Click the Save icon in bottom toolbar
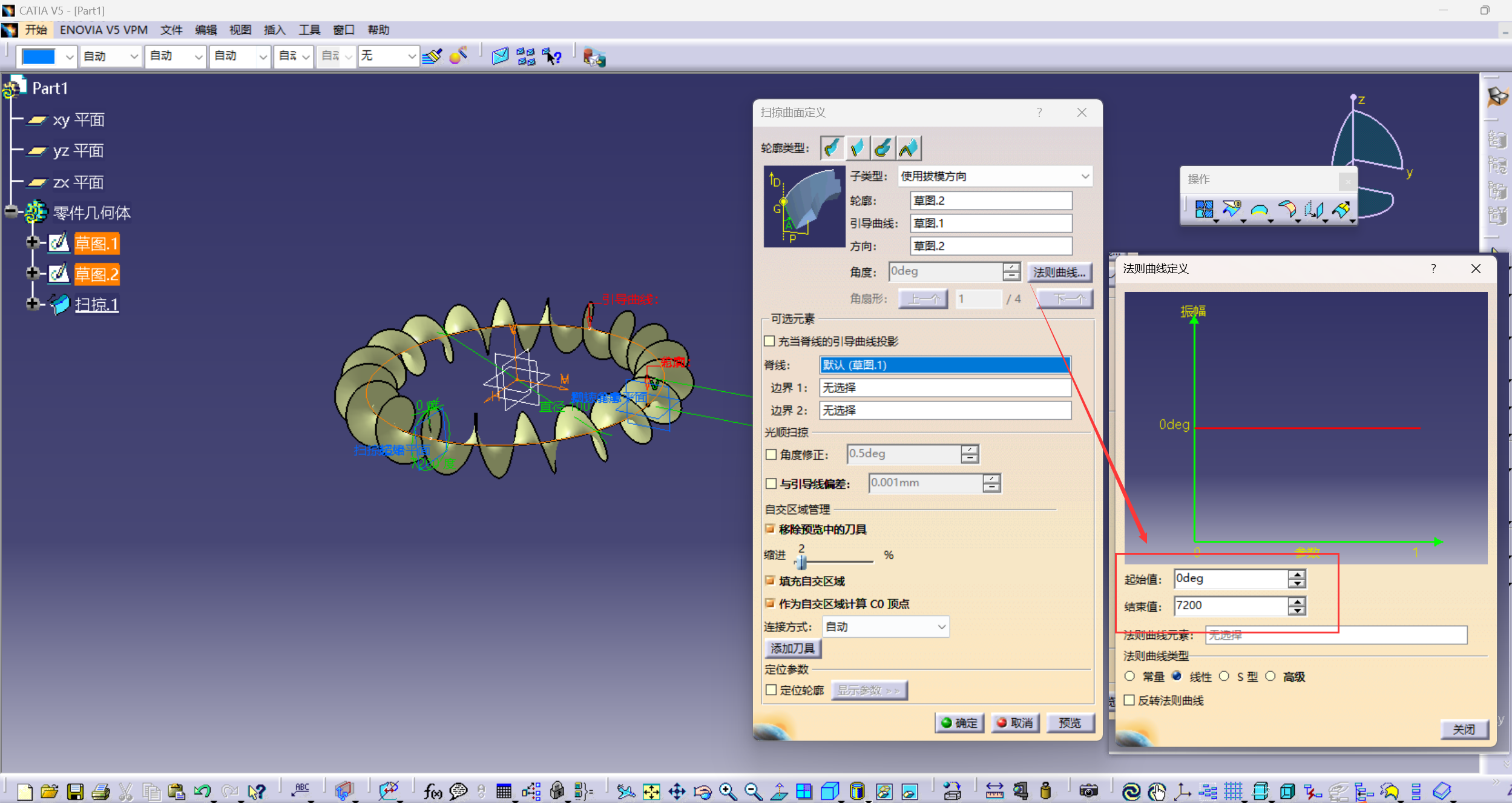The width and height of the screenshot is (1512, 803). click(75, 791)
